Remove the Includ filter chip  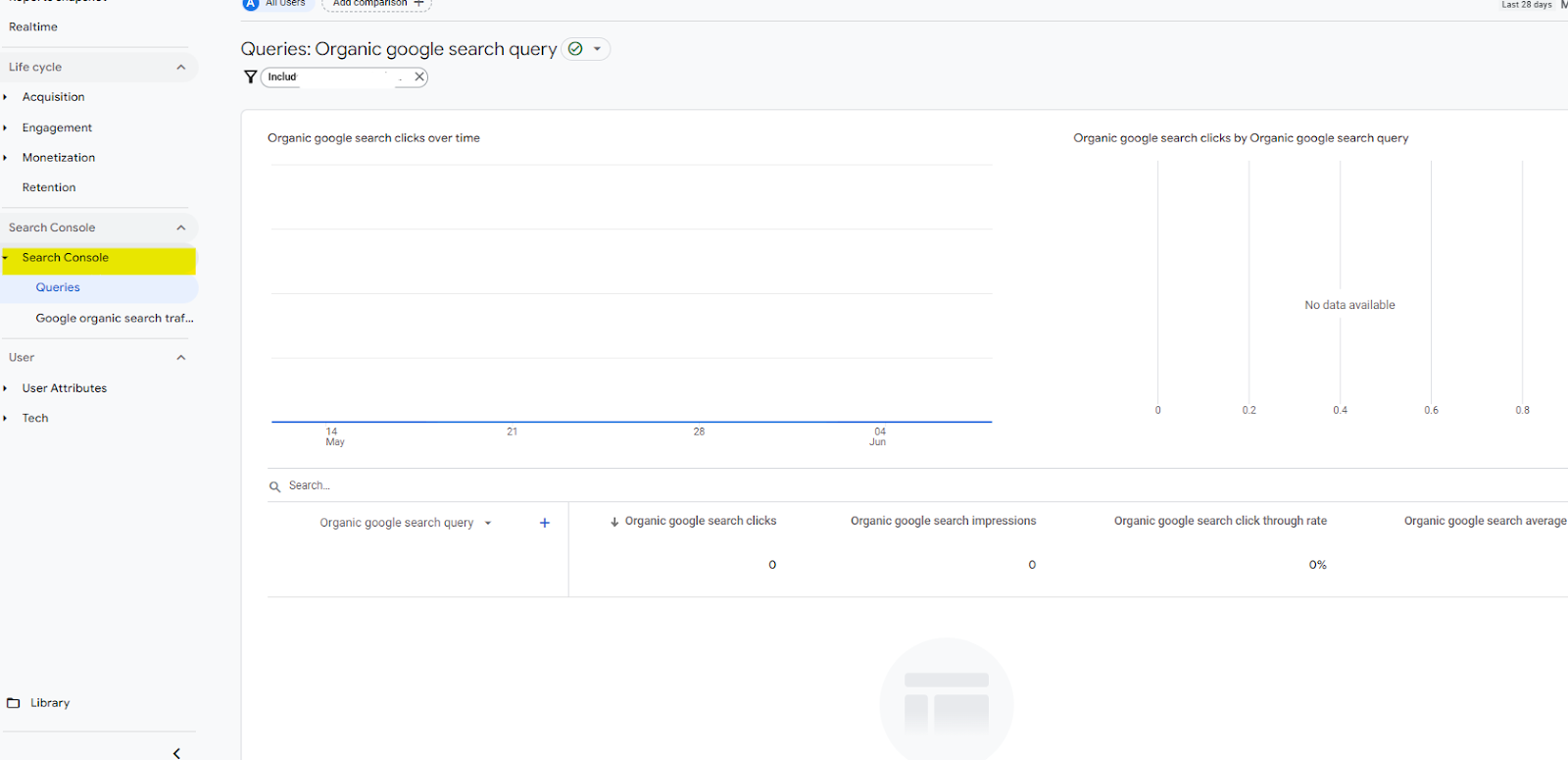(x=419, y=76)
